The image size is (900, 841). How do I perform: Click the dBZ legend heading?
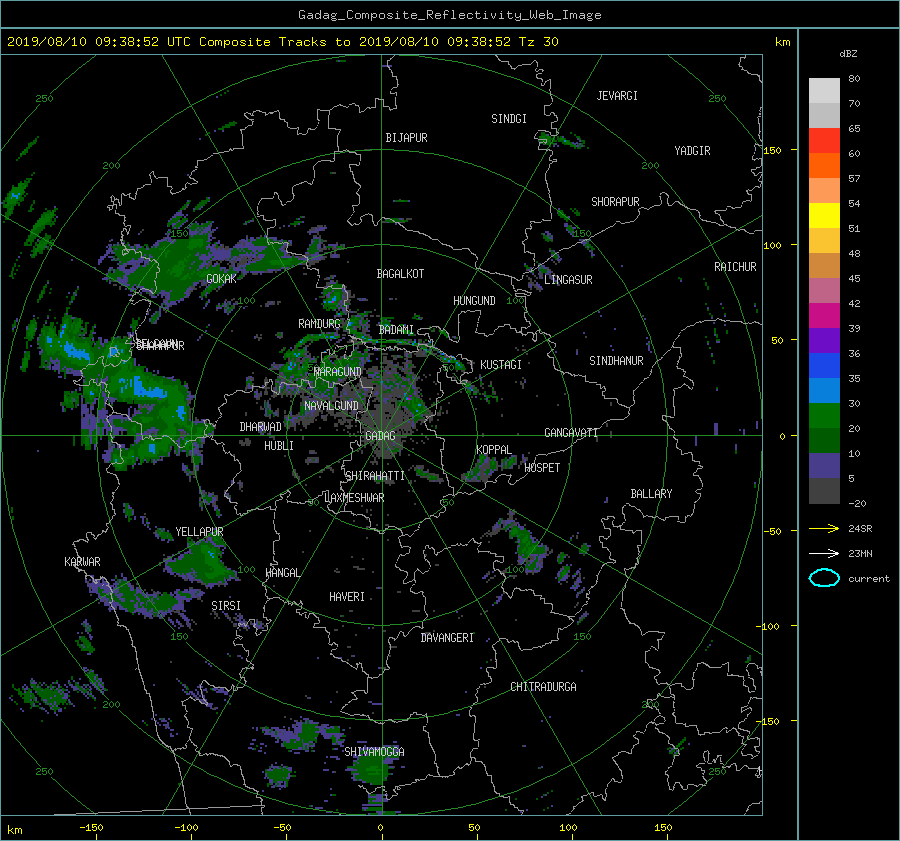tap(848, 54)
